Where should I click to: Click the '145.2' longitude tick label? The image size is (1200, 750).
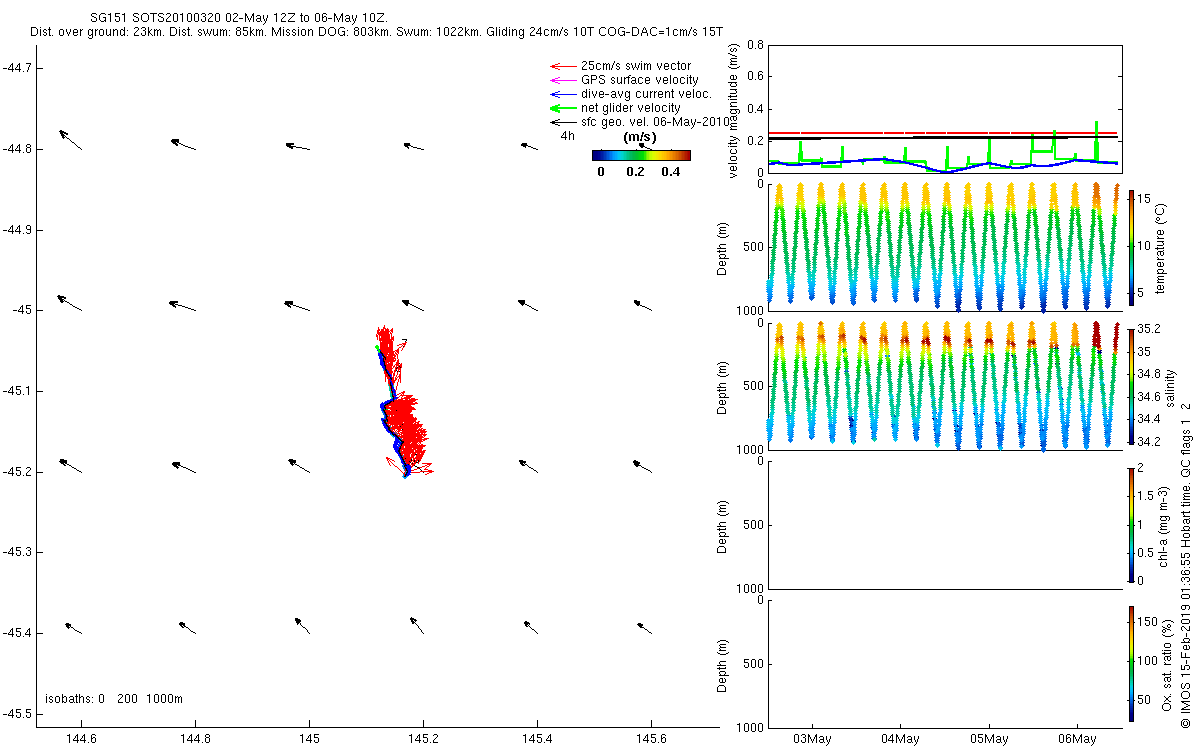[x=423, y=739]
